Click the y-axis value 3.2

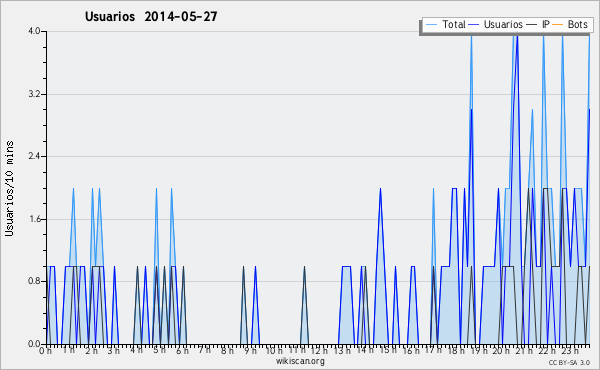click(x=34, y=94)
